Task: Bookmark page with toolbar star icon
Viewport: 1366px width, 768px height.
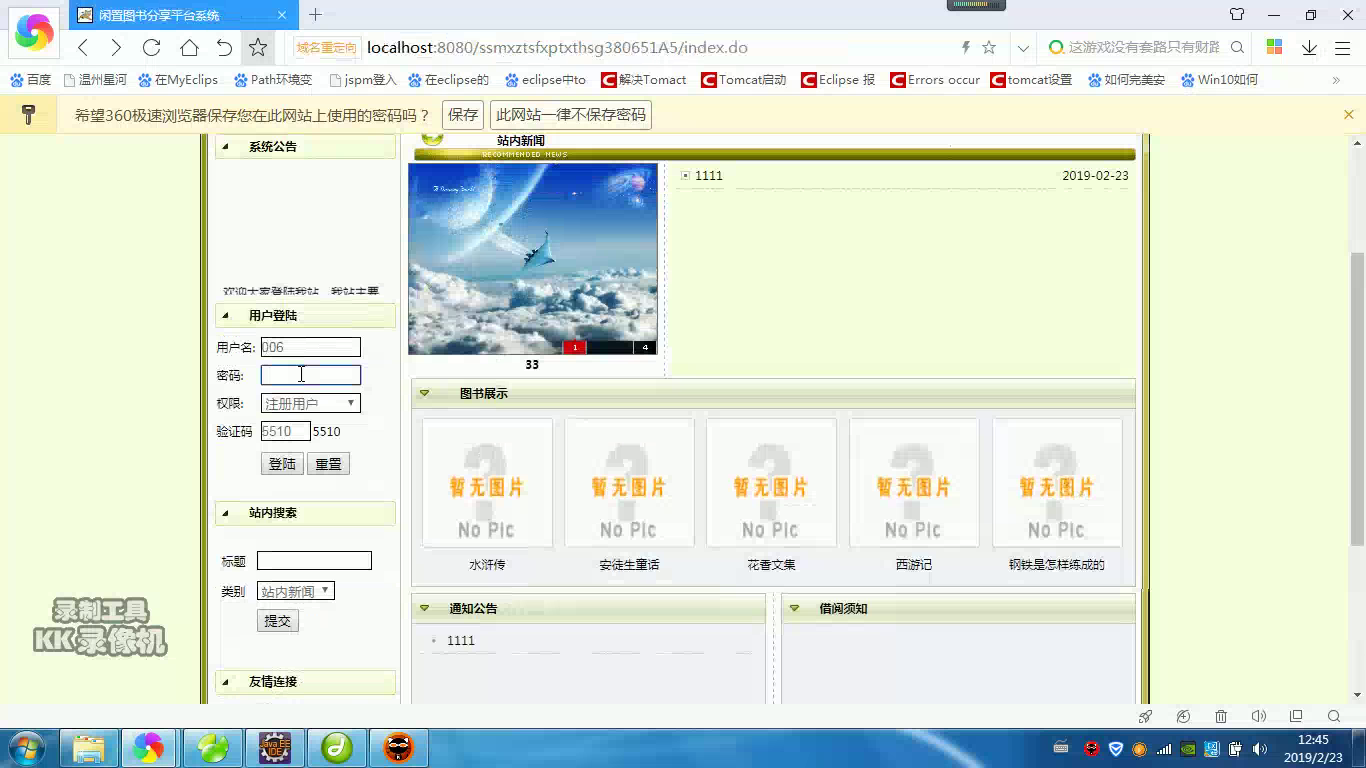Action: (258, 47)
